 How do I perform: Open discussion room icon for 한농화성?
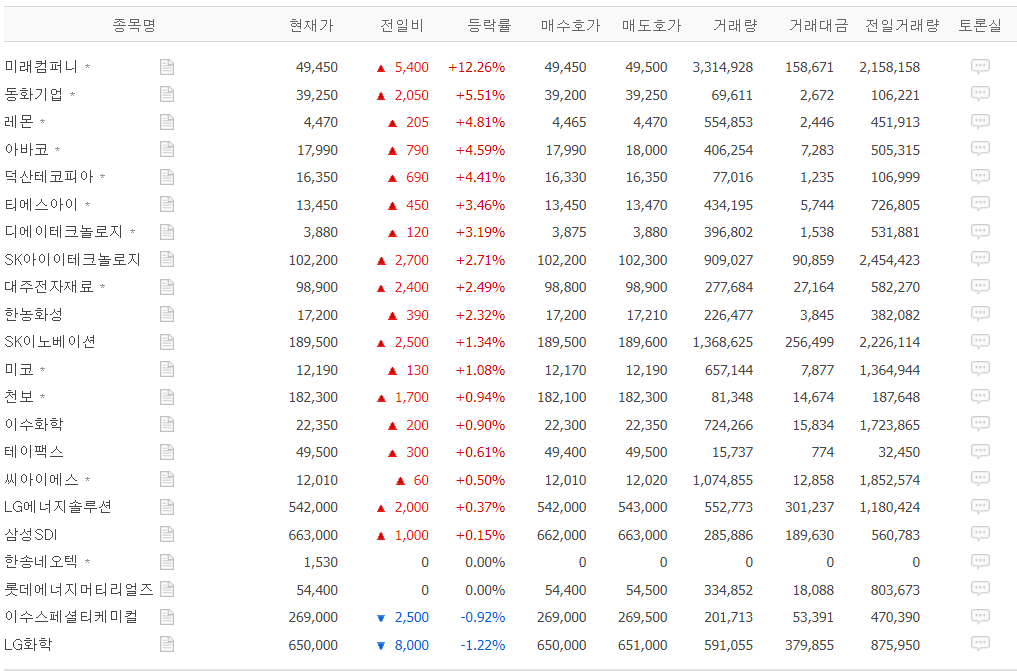pos(980,314)
